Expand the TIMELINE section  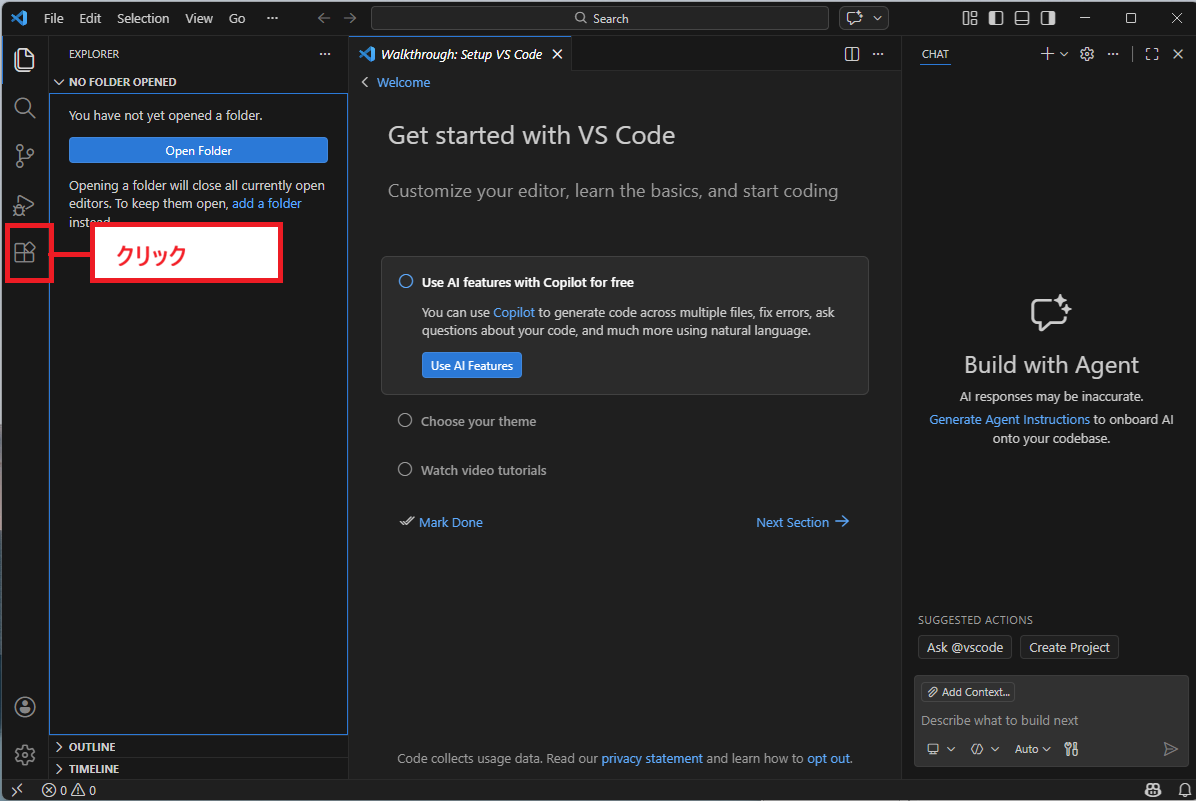[94, 769]
